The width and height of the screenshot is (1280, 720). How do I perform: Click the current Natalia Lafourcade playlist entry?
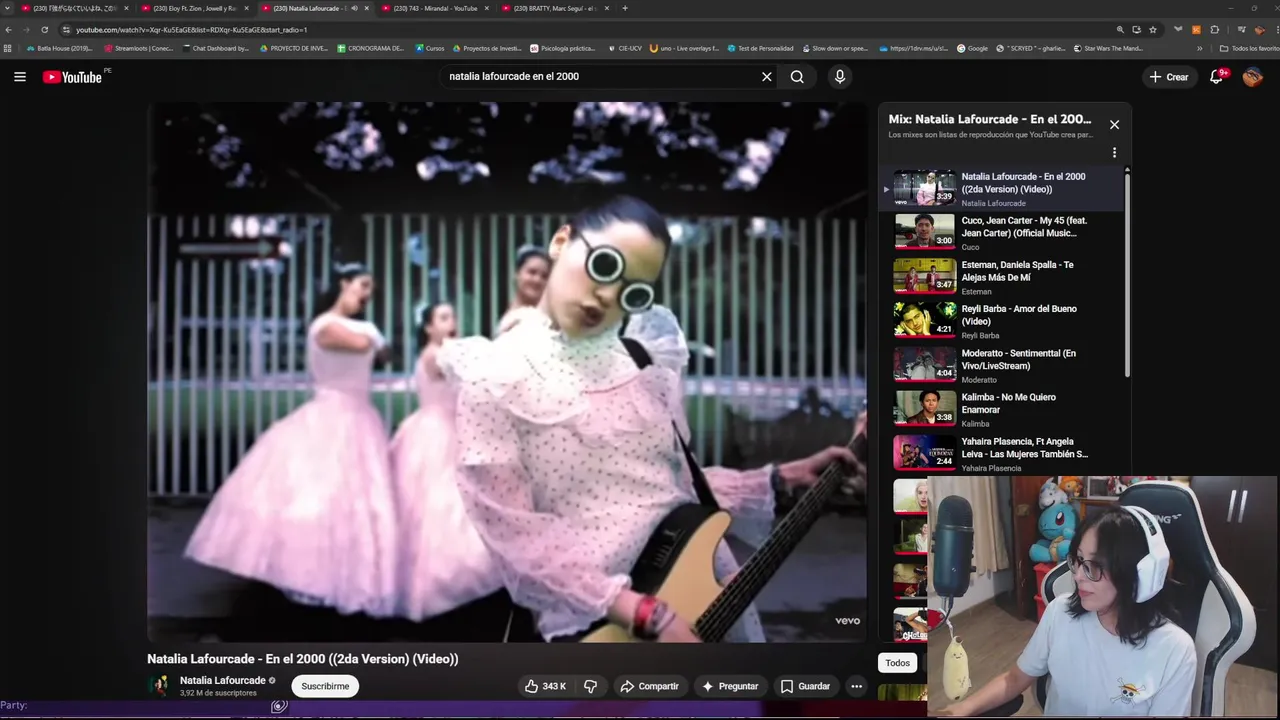pyautogui.click(x=1001, y=188)
